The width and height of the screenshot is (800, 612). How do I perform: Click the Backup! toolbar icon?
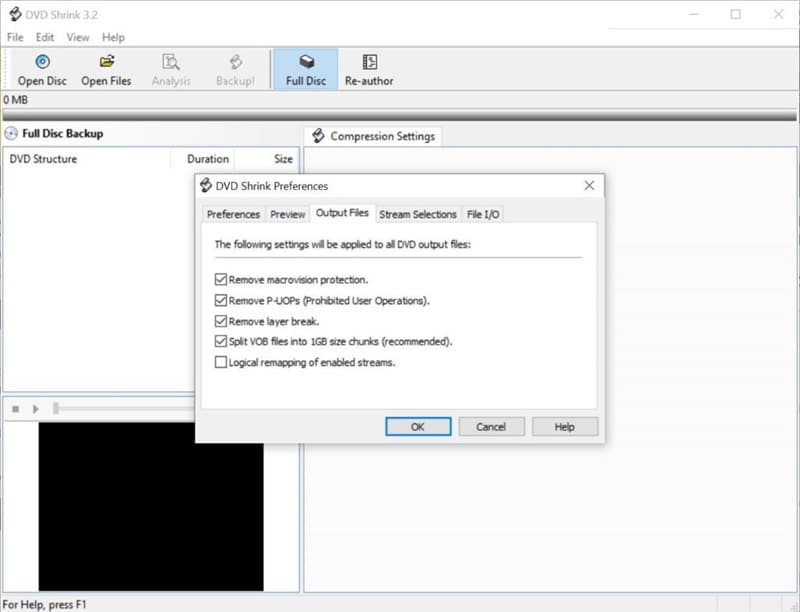point(235,62)
